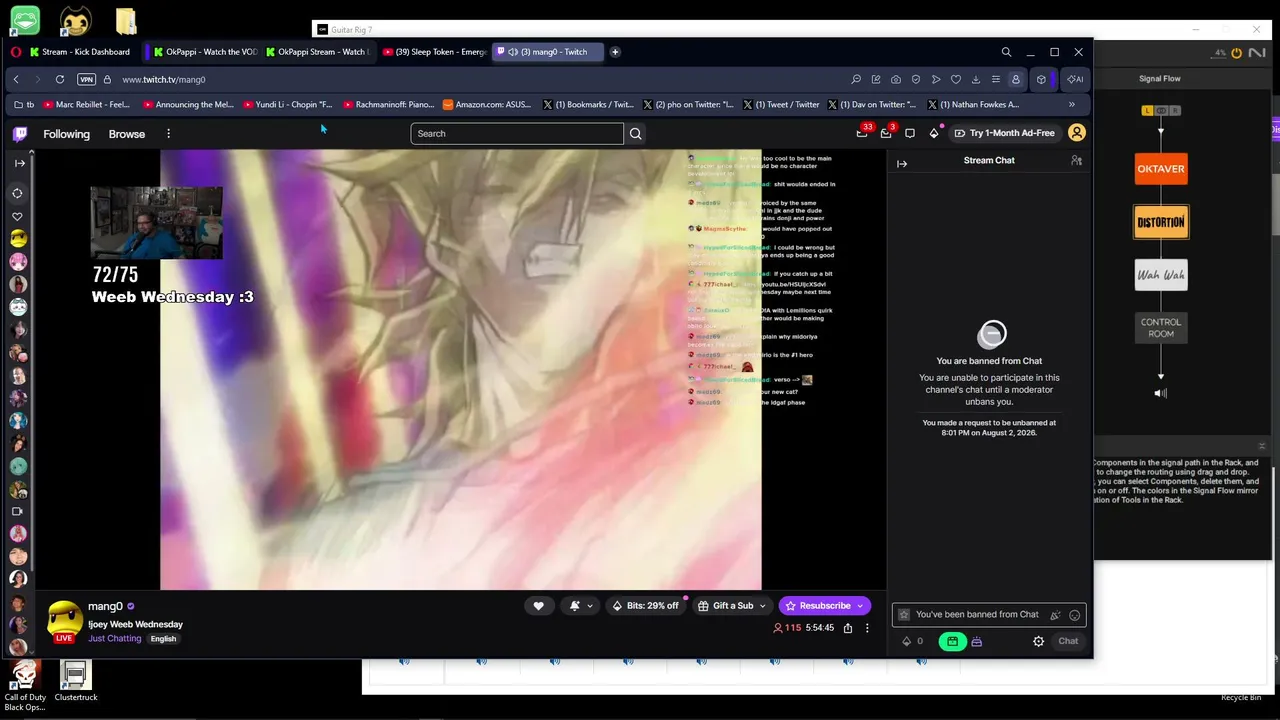Expand the Resubscribe dropdown
This screenshot has height=720, width=1280.
[860, 606]
